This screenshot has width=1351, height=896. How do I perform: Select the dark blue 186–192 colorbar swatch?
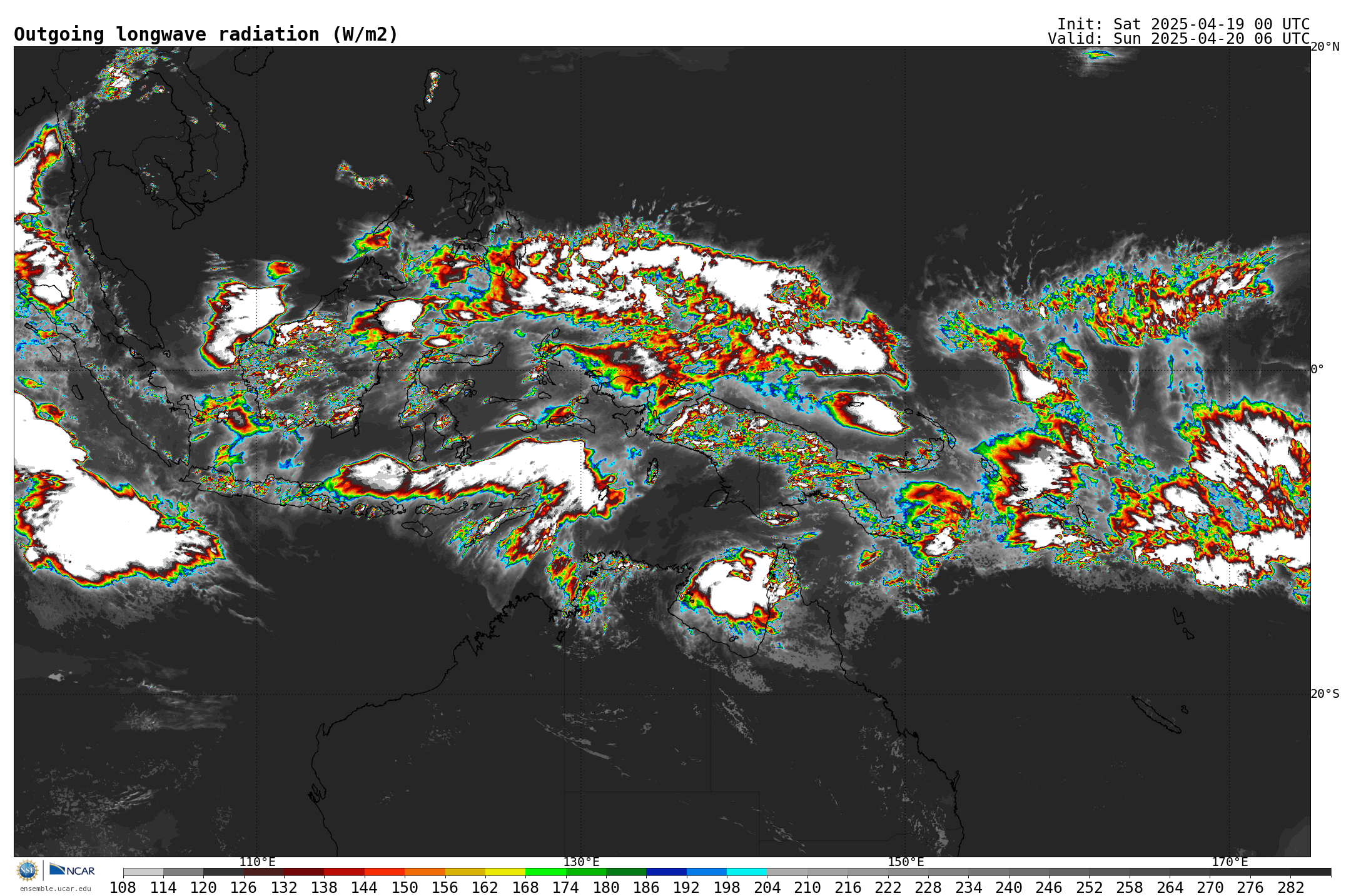point(666,872)
